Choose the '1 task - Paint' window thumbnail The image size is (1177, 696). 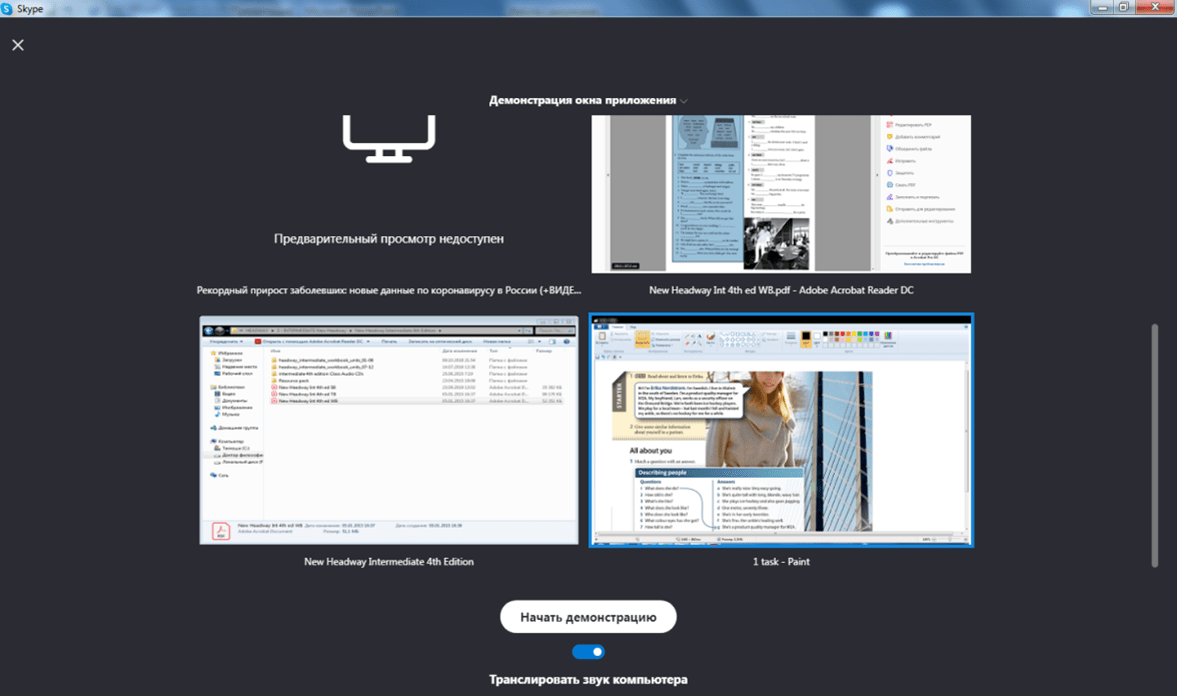pyautogui.click(x=781, y=431)
